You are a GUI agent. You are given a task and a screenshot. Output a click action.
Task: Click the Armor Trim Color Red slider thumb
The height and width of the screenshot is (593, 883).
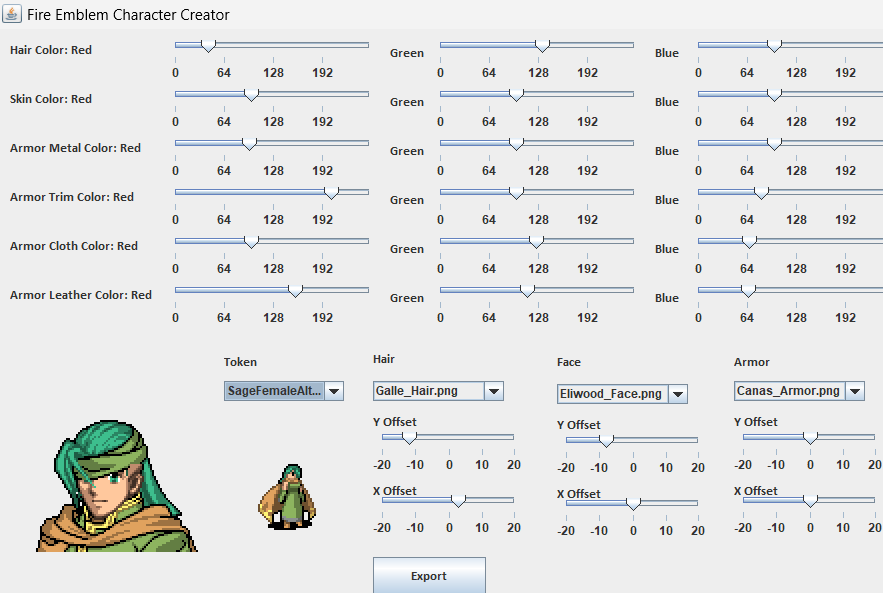[x=332, y=193]
